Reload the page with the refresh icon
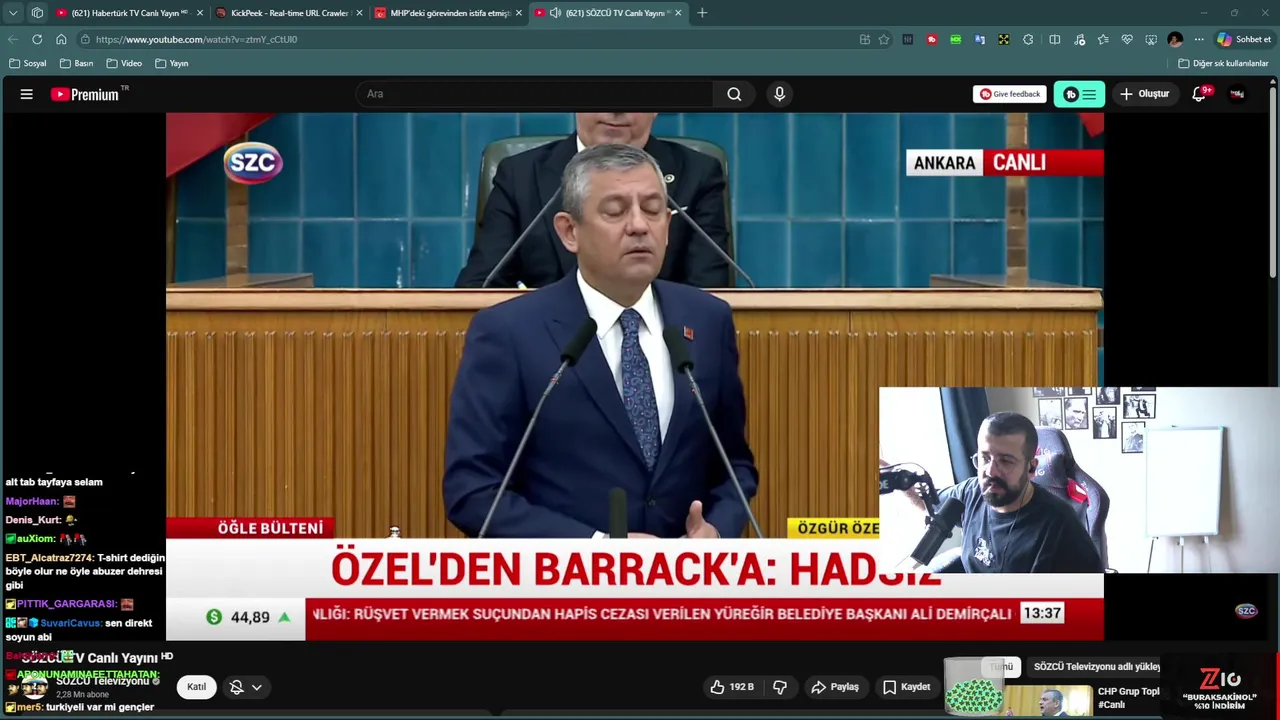The image size is (1280, 720). point(37,39)
